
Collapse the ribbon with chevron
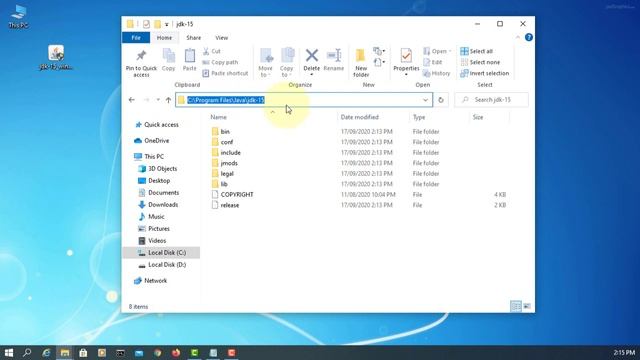tap(518, 38)
